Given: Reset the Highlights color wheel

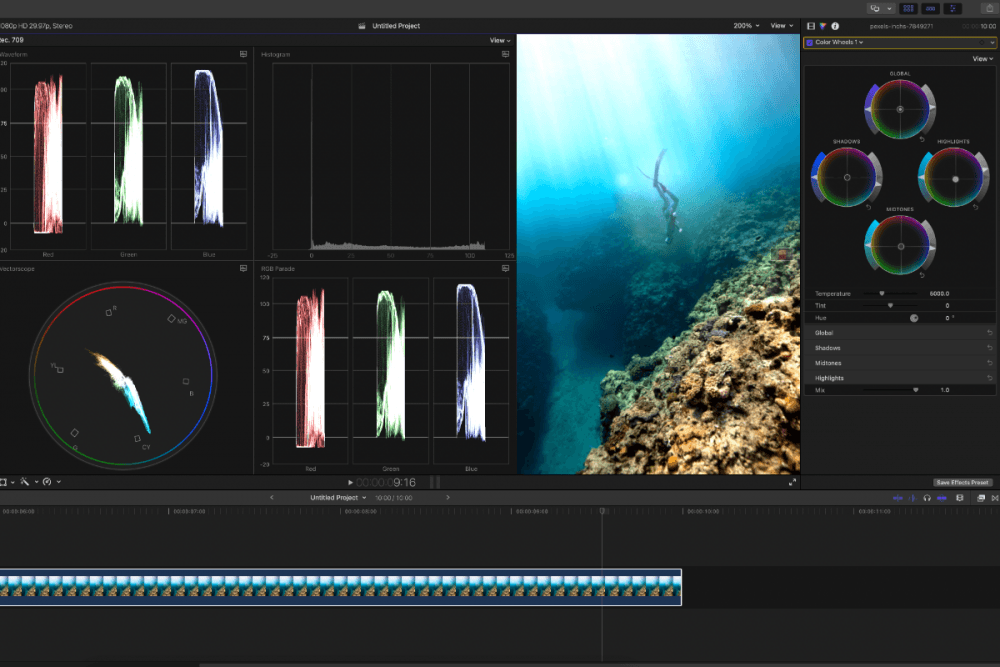Looking at the screenshot, I should [x=975, y=207].
